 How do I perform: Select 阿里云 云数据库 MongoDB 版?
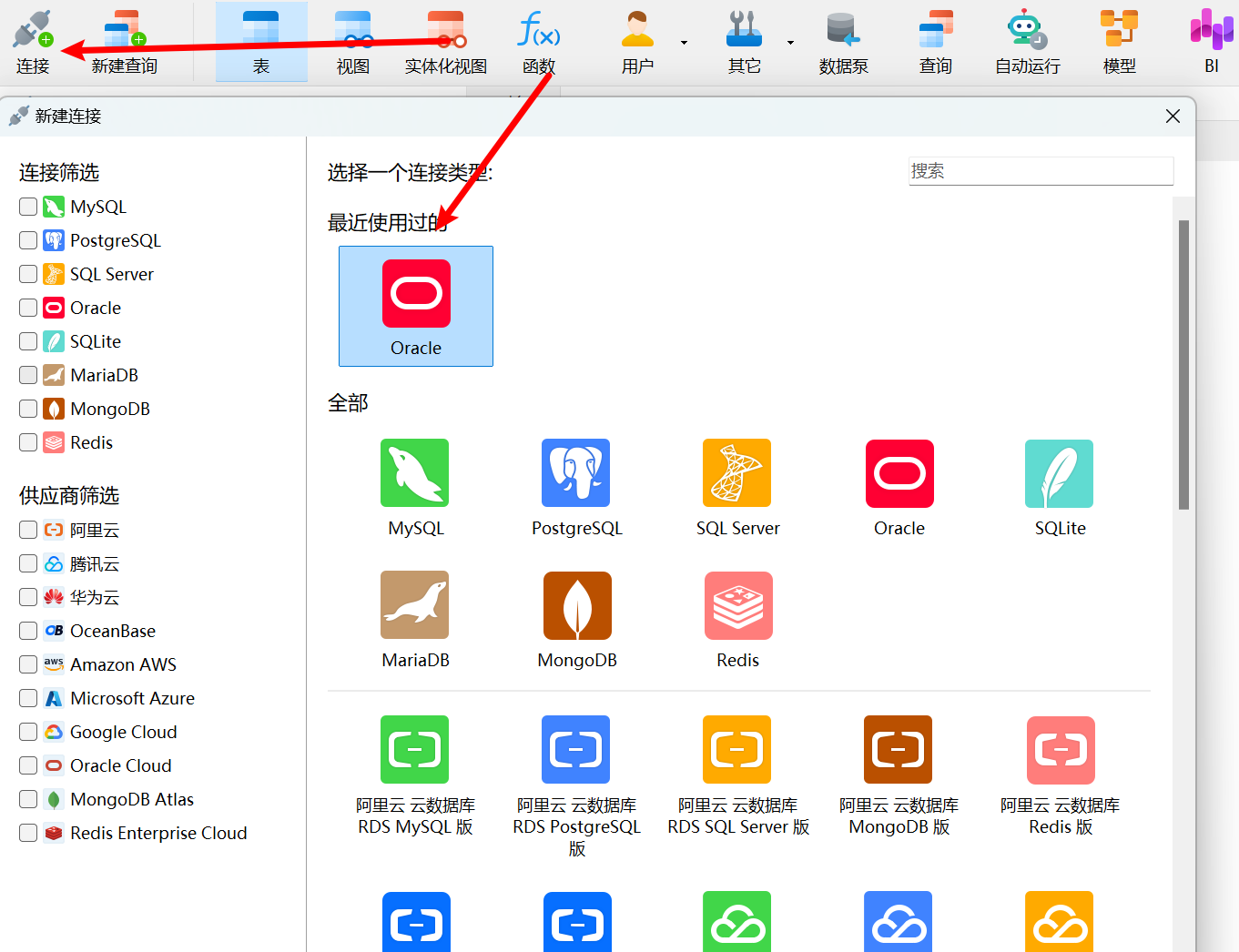coord(899,776)
